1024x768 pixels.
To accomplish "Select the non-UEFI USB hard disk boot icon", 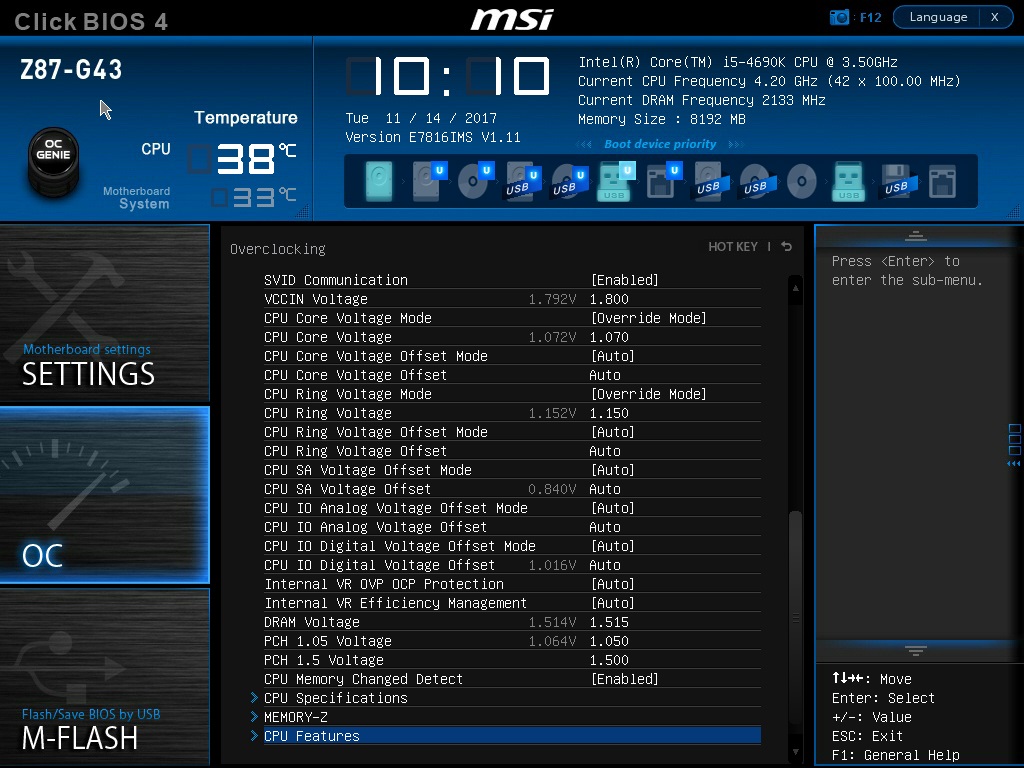I will point(709,181).
